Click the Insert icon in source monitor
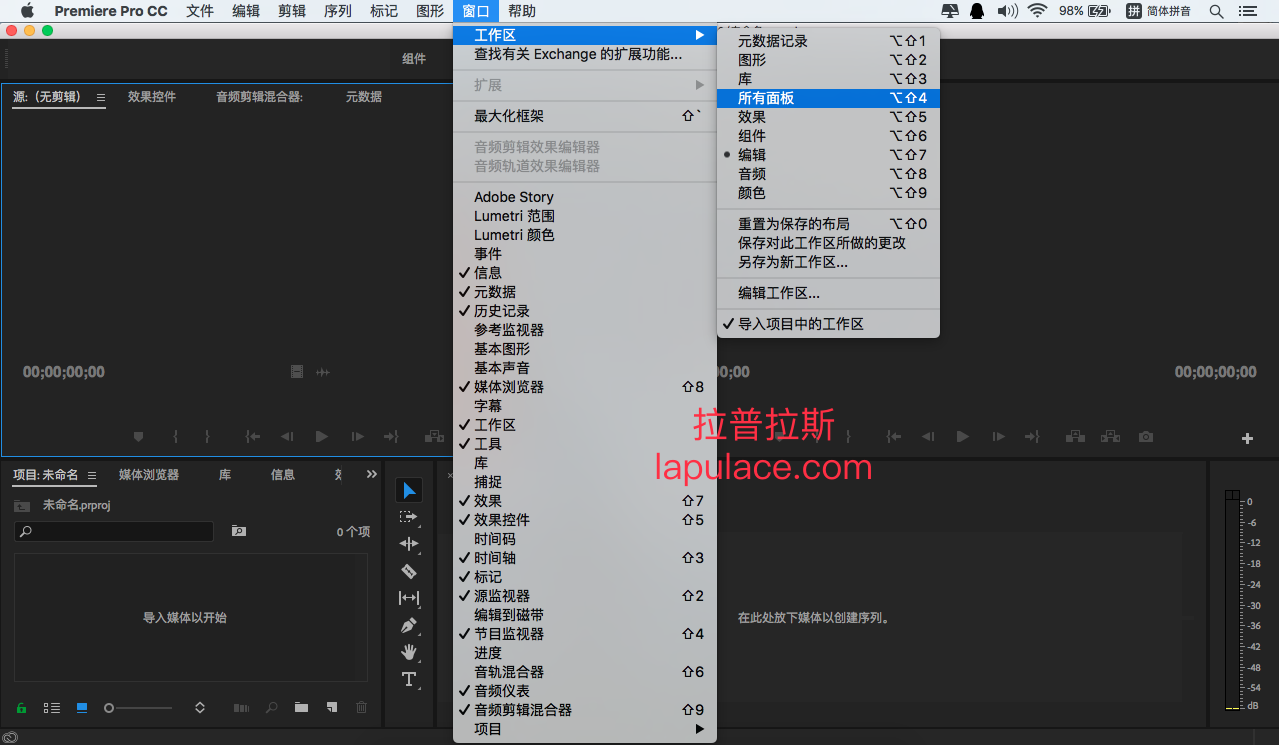 click(434, 437)
